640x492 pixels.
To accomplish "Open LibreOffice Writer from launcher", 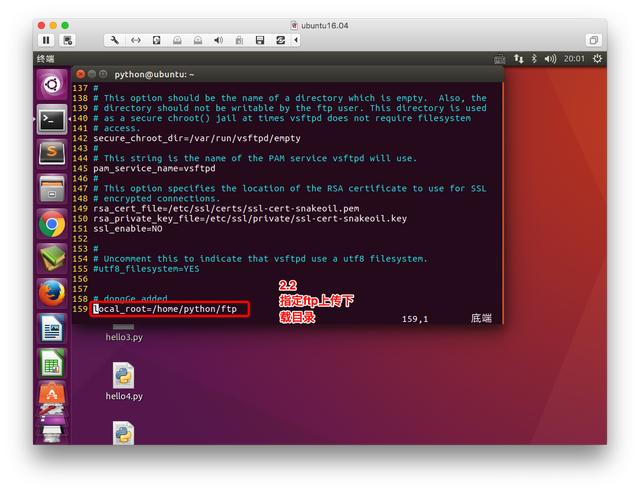I will click(x=52, y=328).
